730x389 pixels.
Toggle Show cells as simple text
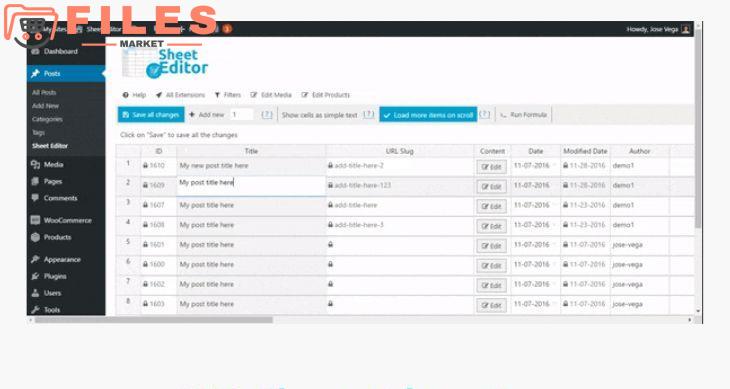pos(319,115)
